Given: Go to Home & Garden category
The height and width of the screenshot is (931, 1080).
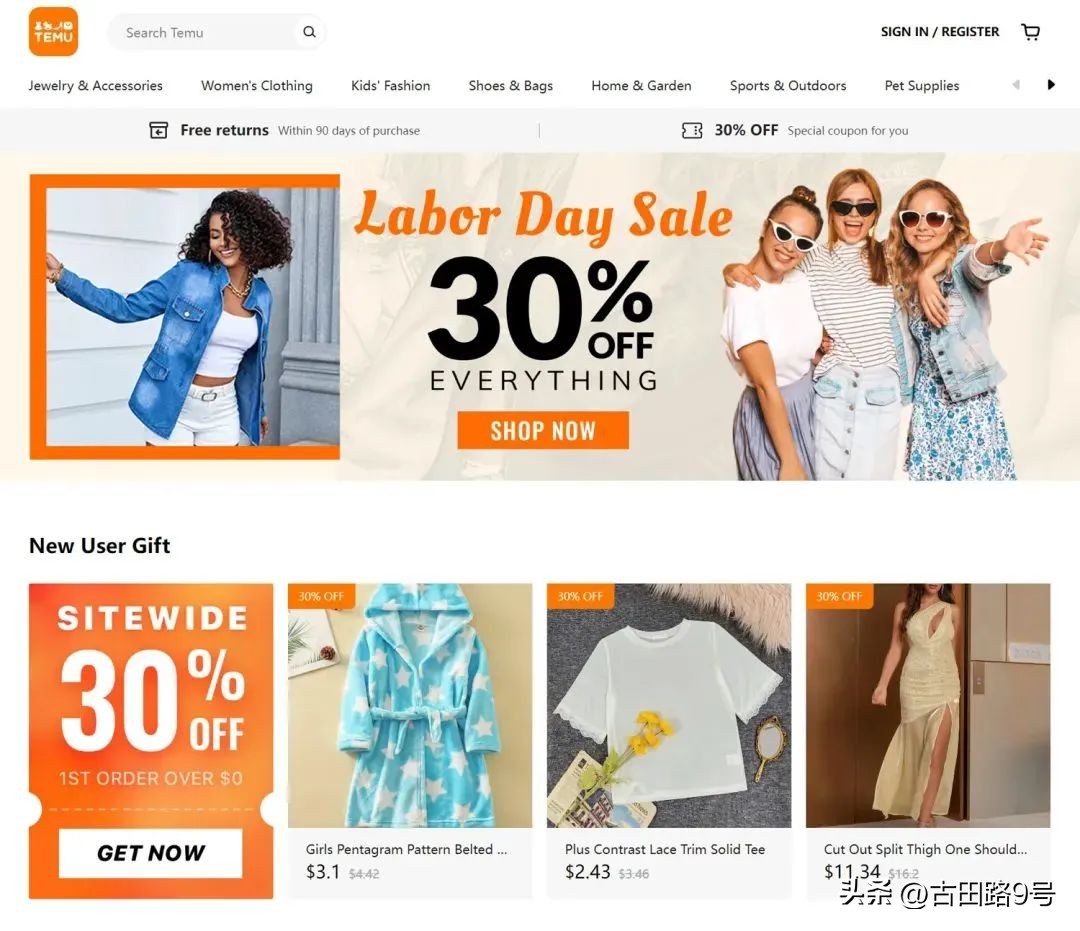Looking at the screenshot, I should 641,85.
